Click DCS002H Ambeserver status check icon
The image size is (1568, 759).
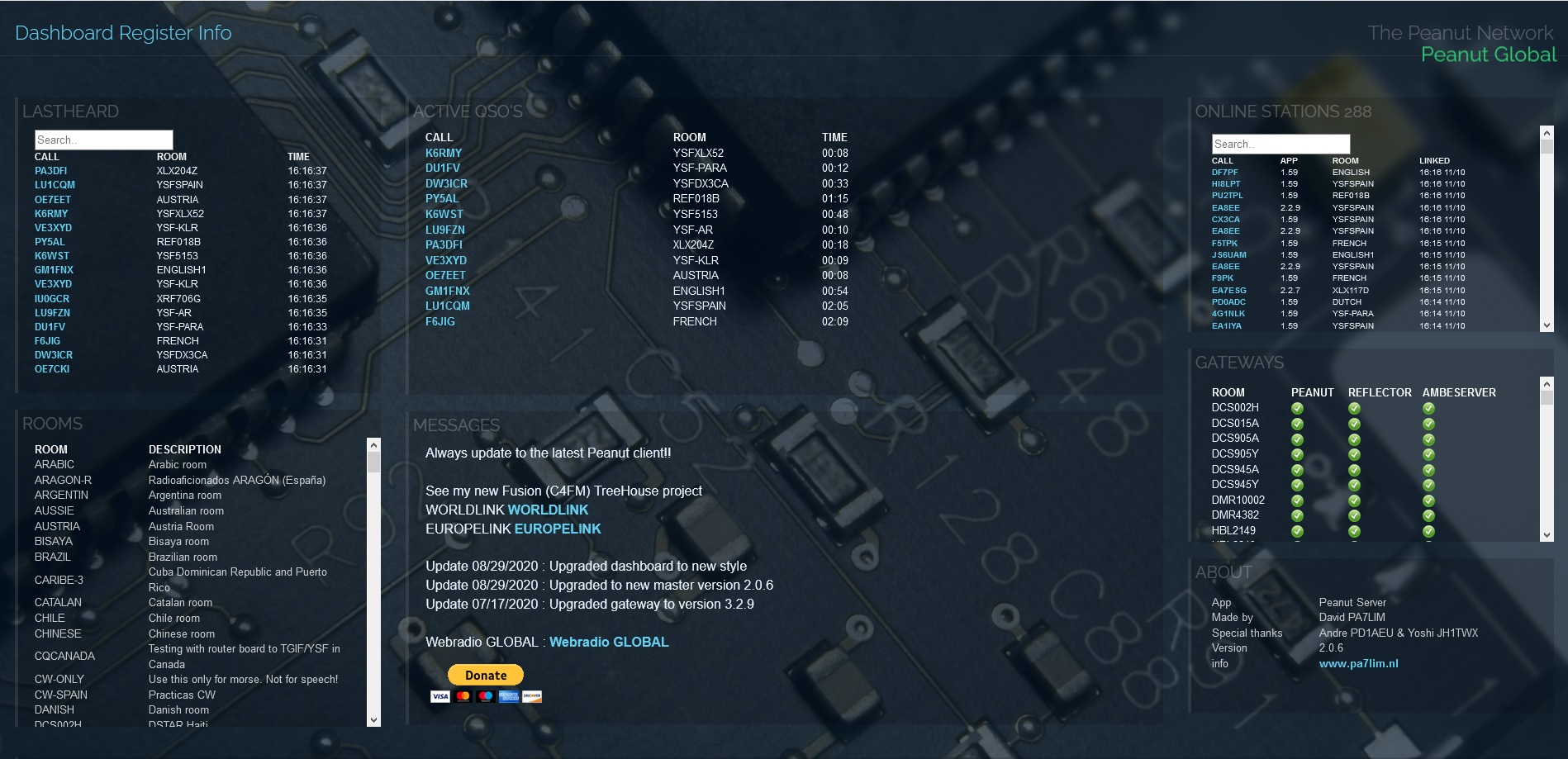click(1428, 408)
